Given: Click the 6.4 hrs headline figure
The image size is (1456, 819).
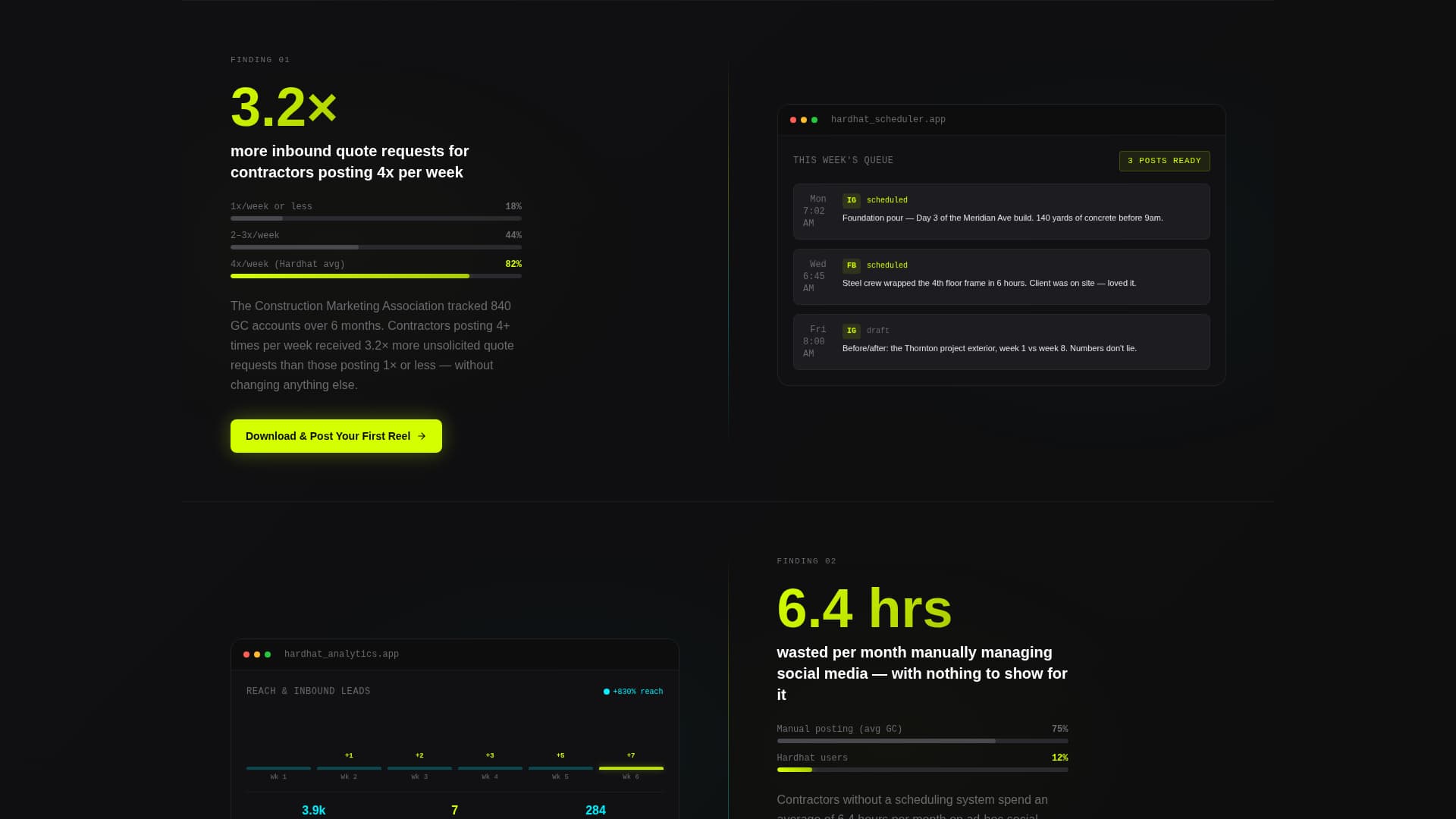Looking at the screenshot, I should (864, 608).
